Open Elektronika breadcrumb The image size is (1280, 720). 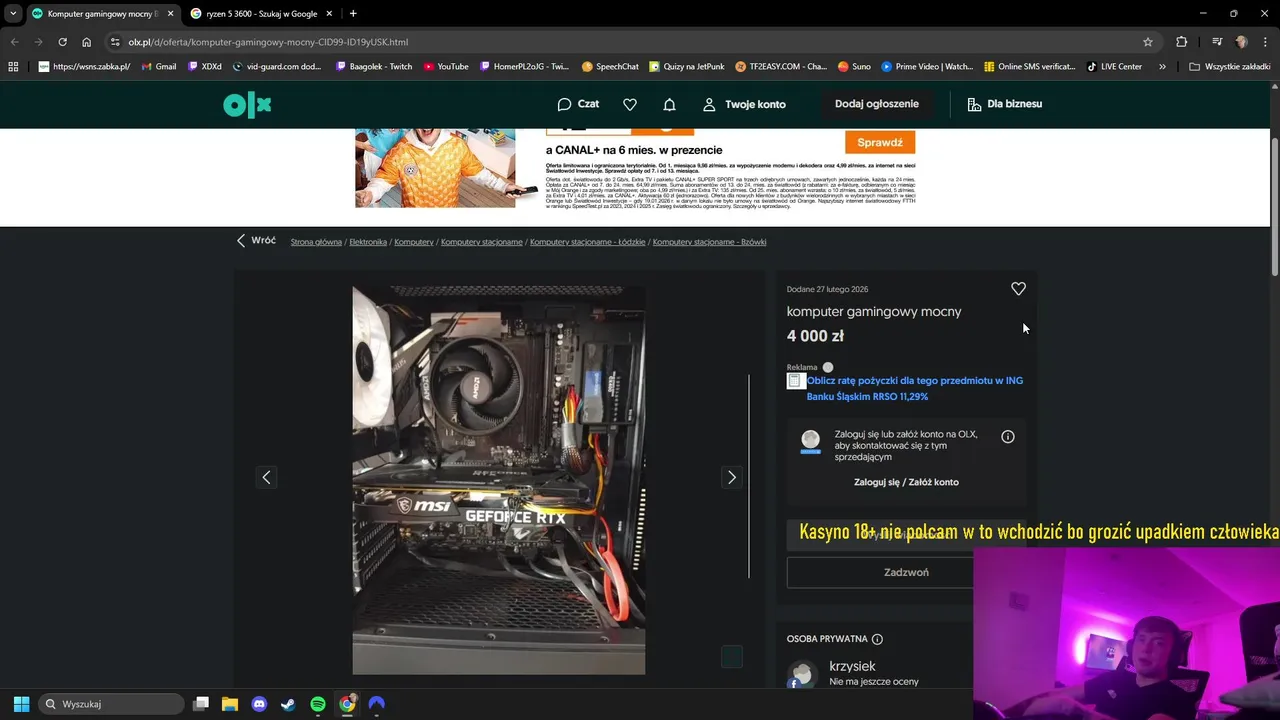368,242
